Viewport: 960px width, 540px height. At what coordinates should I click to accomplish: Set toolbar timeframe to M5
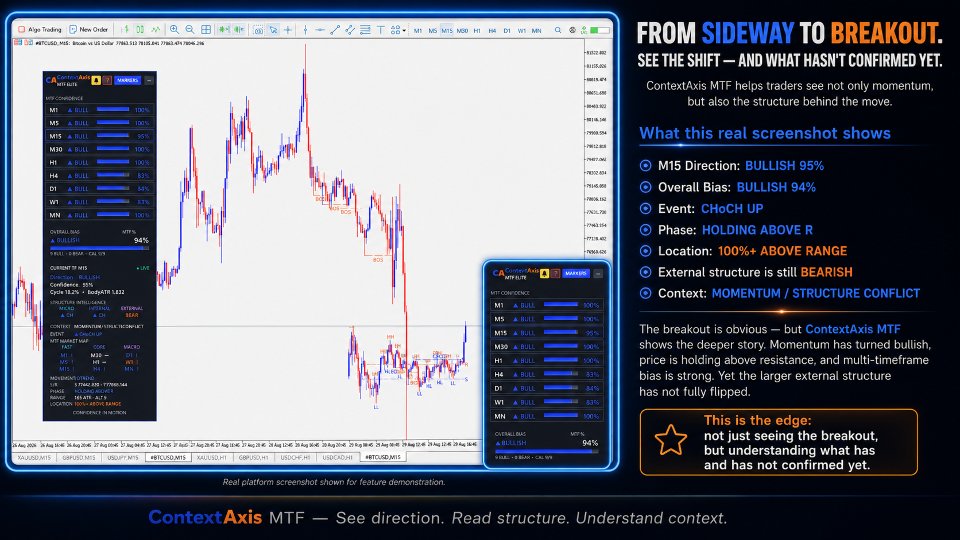pos(433,30)
